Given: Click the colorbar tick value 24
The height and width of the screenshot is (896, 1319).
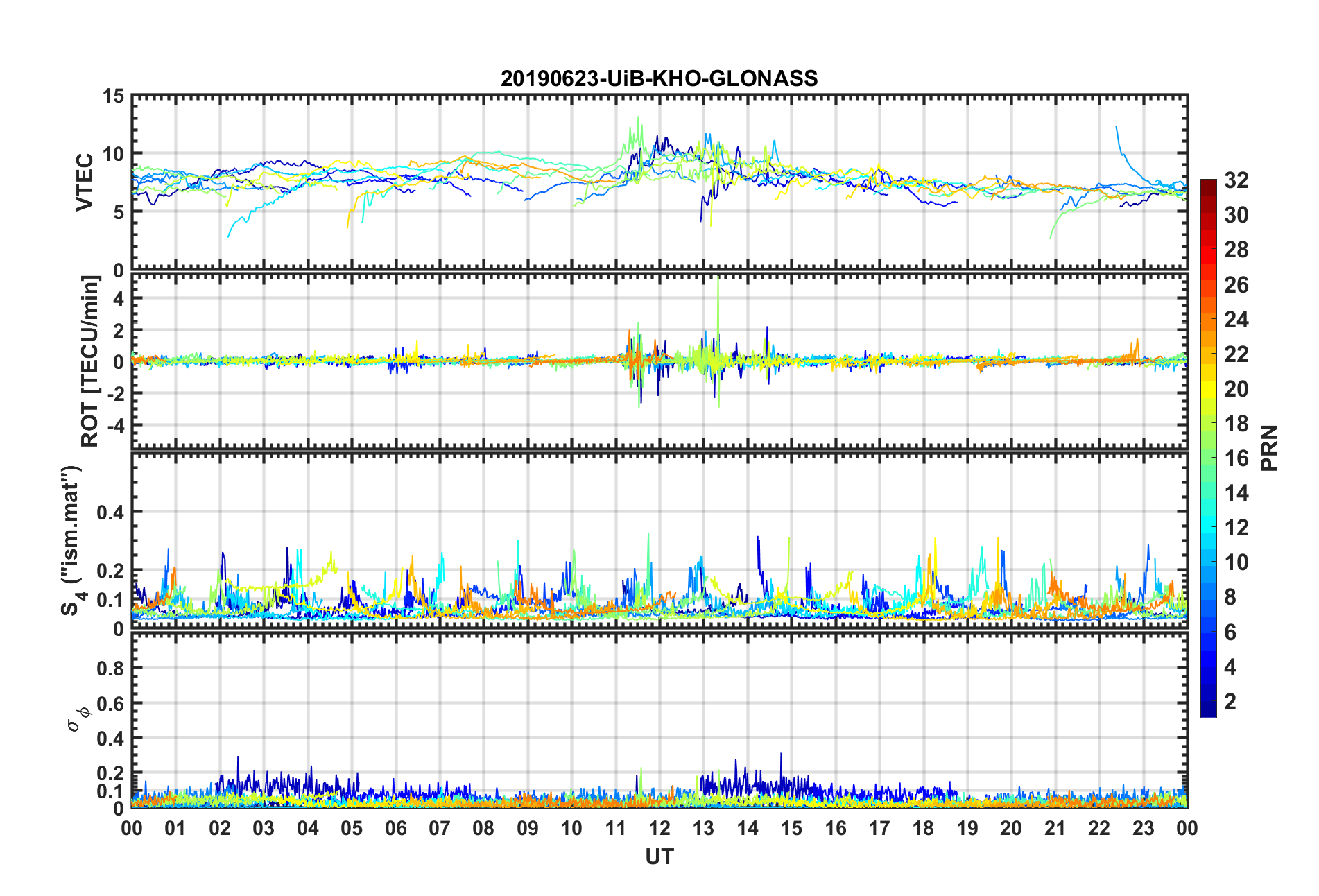Looking at the screenshot, I should [1236, 320].
